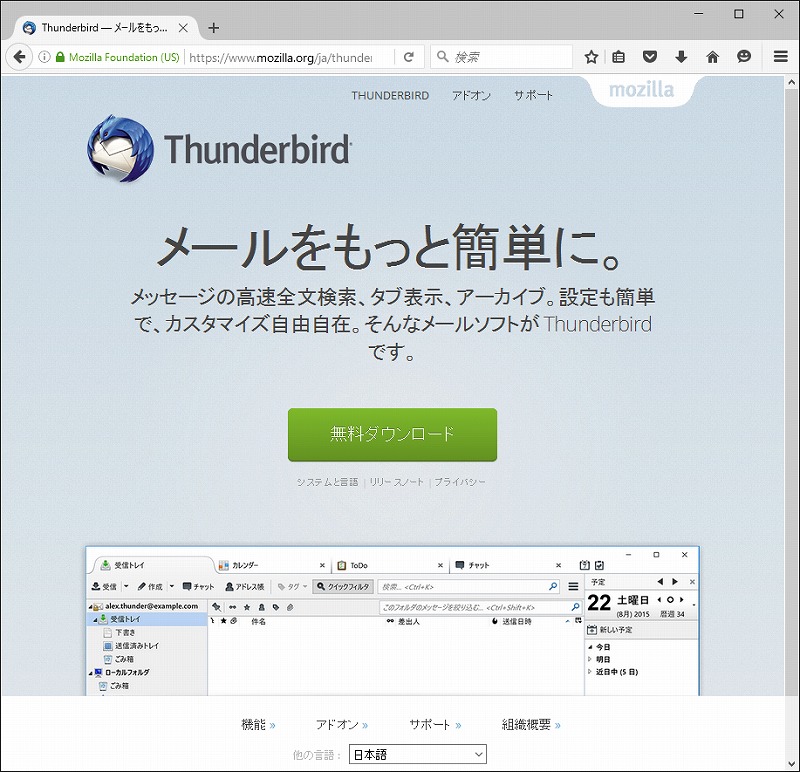Click the Thunderbird logo
This screenshot has height=772, width=800.
219,148
